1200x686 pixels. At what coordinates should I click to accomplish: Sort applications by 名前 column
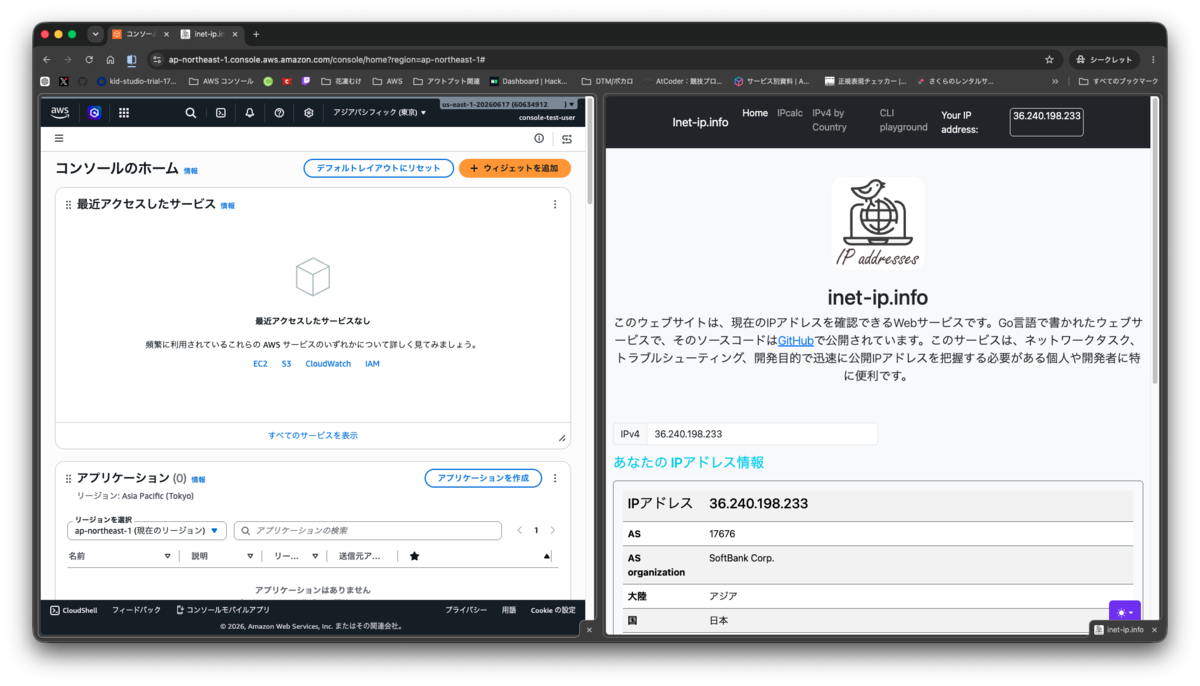[x=119, y=556]
